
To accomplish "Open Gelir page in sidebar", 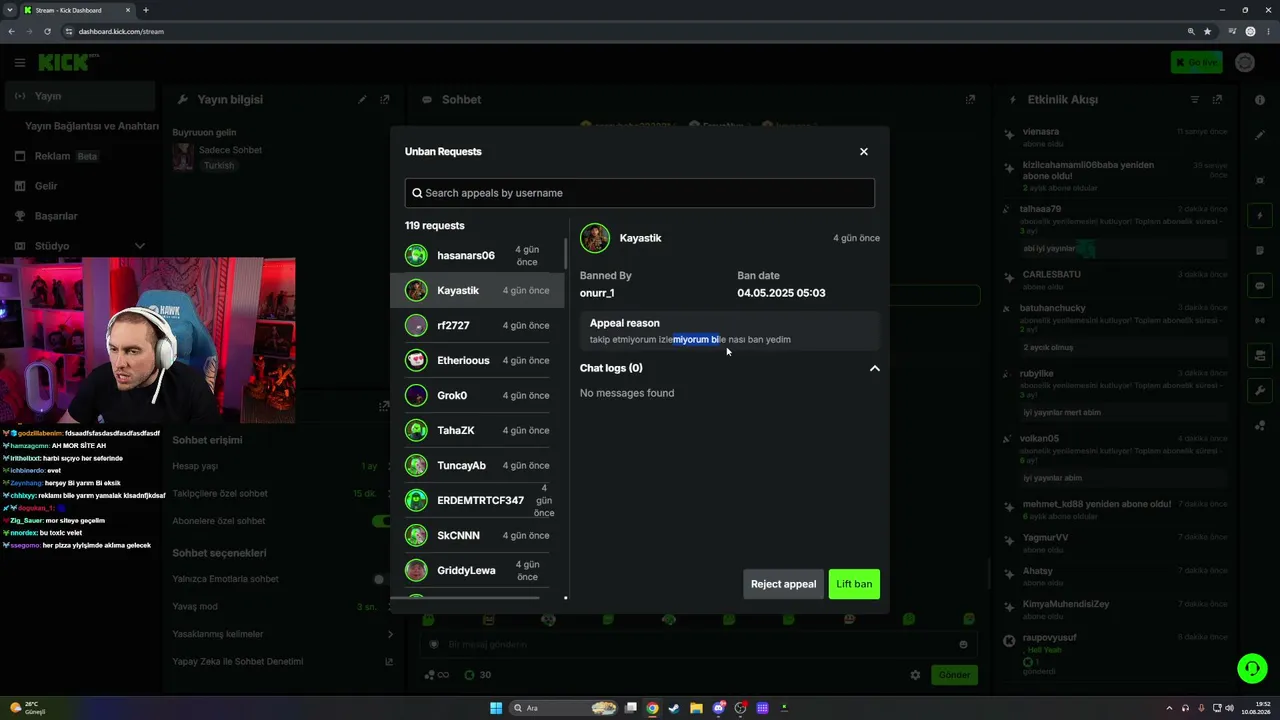I will click(x=80, y=186).
